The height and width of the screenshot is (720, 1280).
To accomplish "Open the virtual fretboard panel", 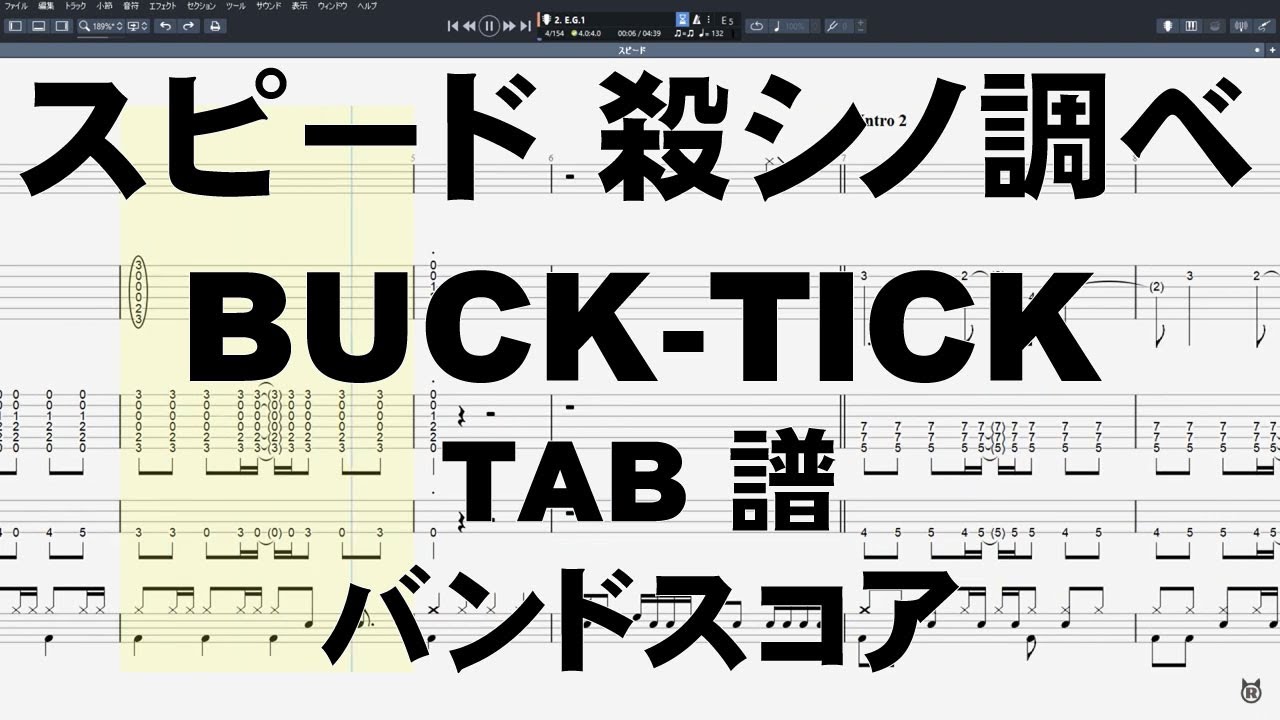I will 1167,26.
